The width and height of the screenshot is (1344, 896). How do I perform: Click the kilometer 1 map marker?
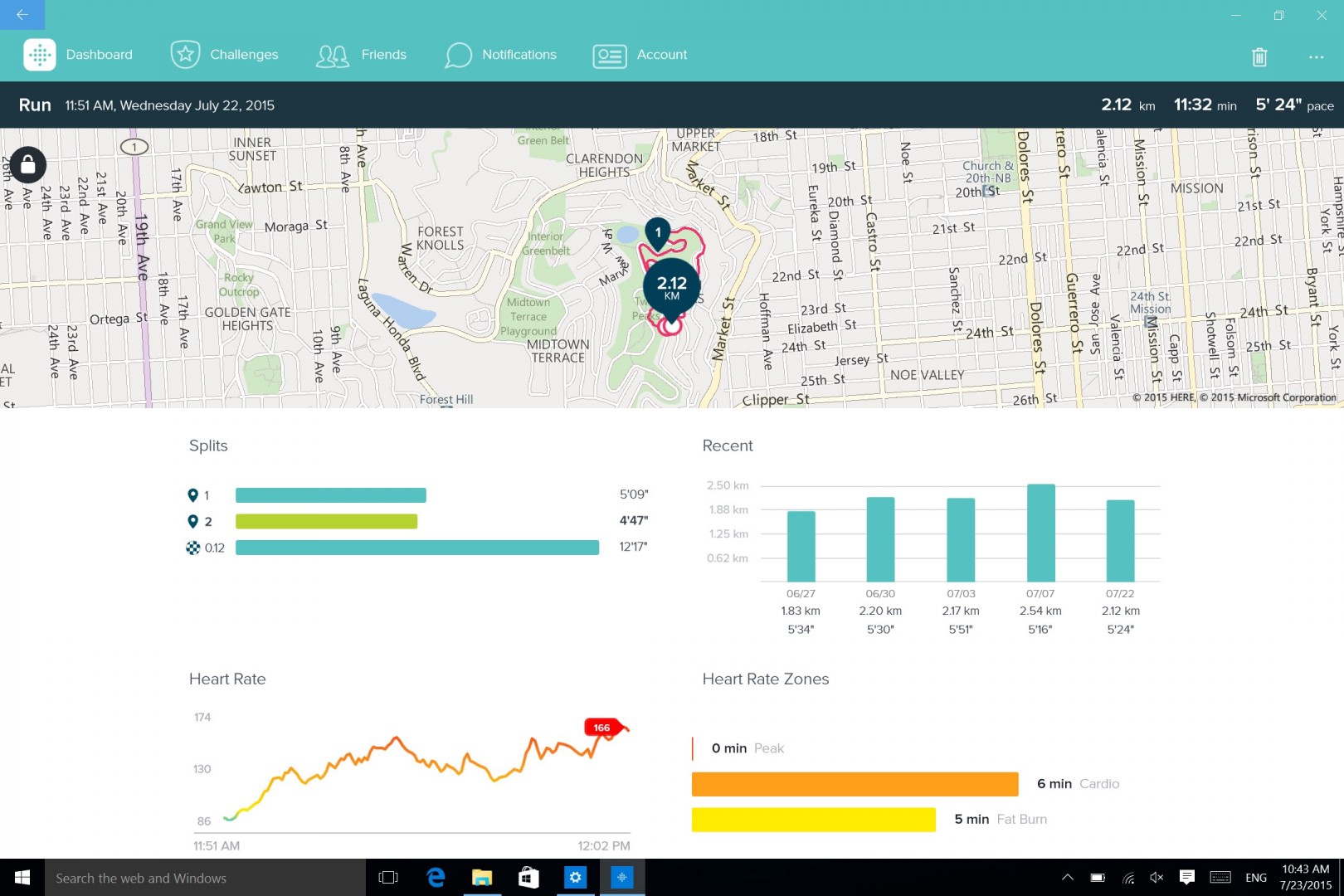pyautogui.click(x=658, y=233)
